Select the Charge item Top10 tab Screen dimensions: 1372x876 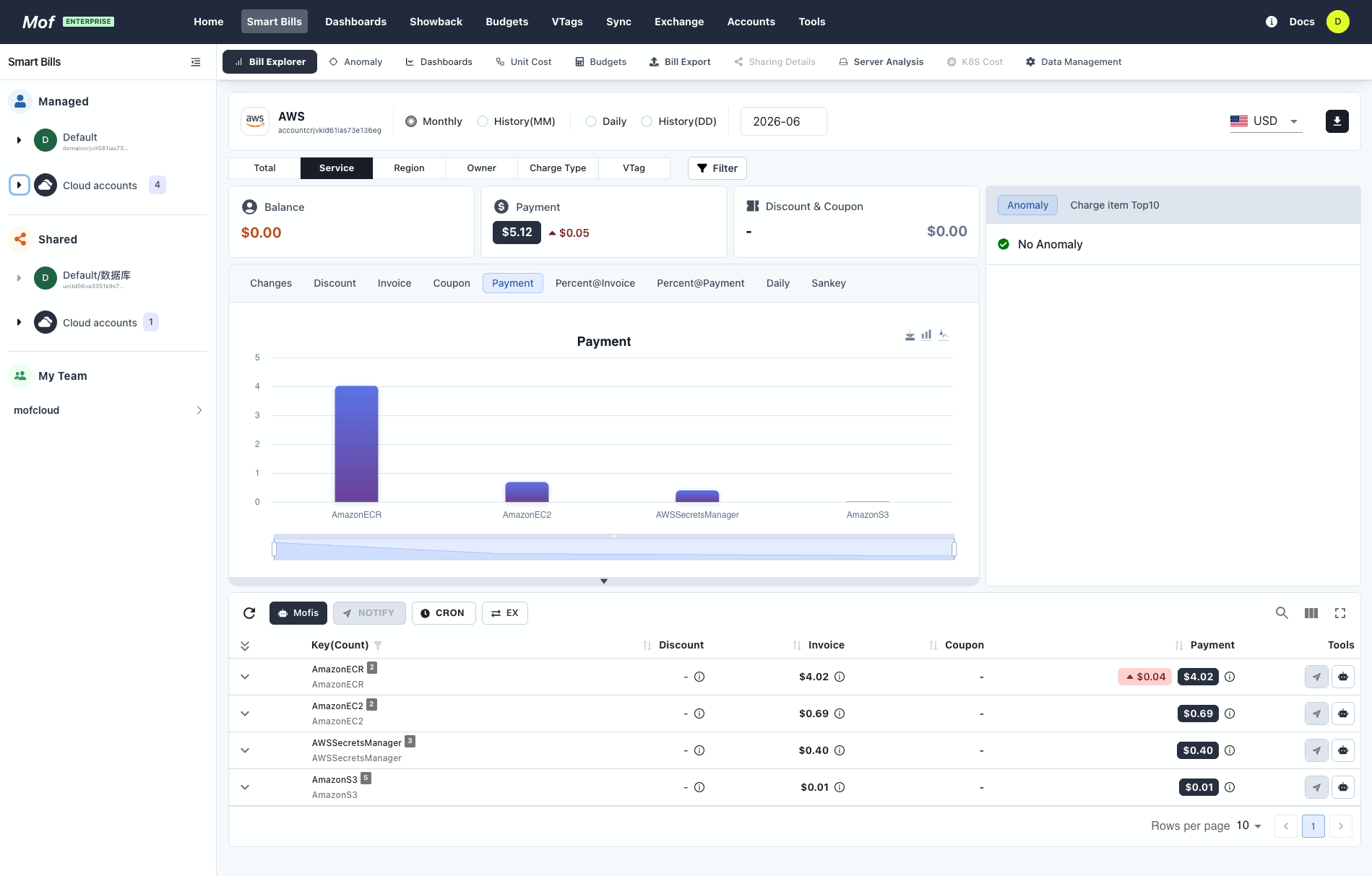coord(1114,205)
